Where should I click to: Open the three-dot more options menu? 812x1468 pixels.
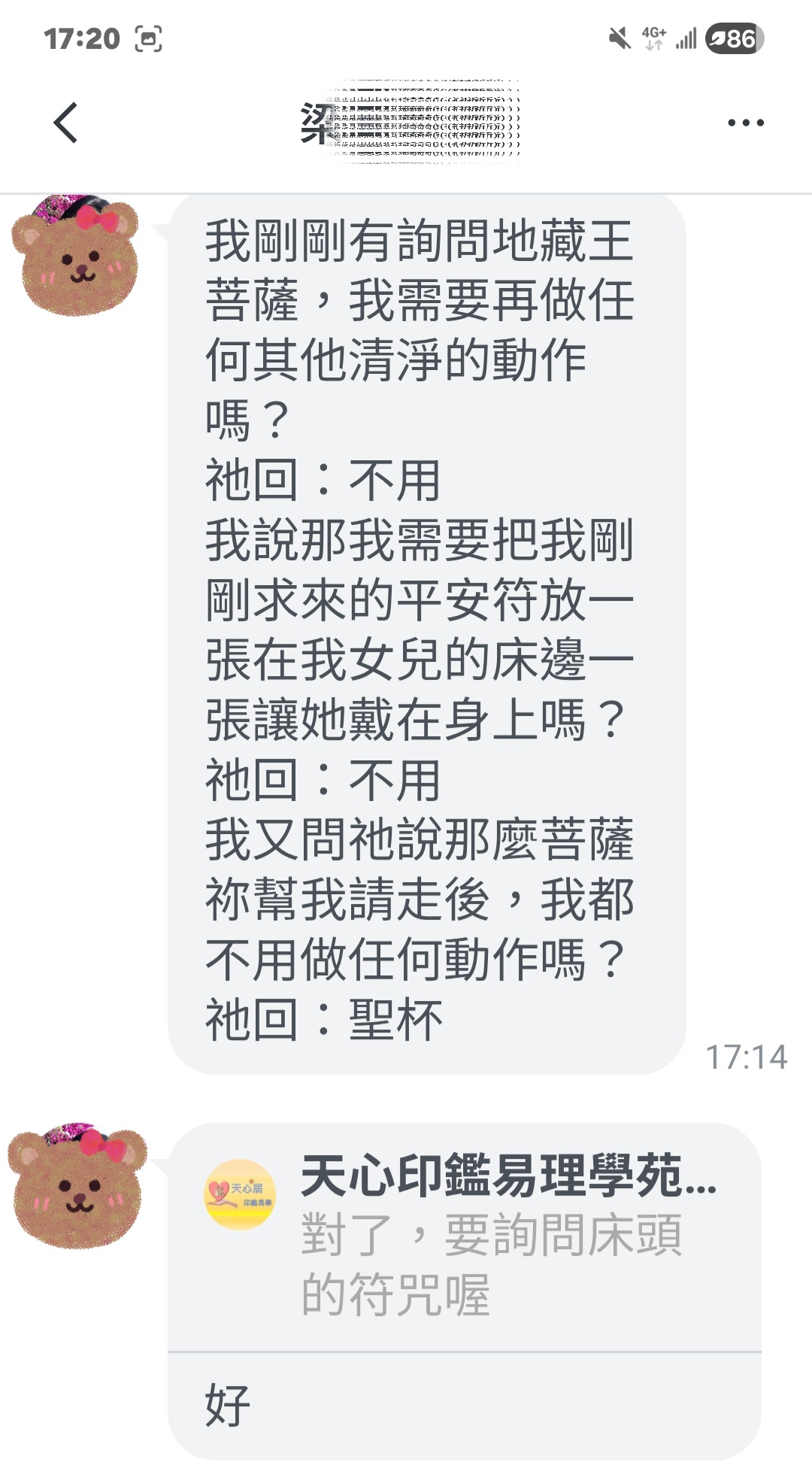[x=746, y=123]
